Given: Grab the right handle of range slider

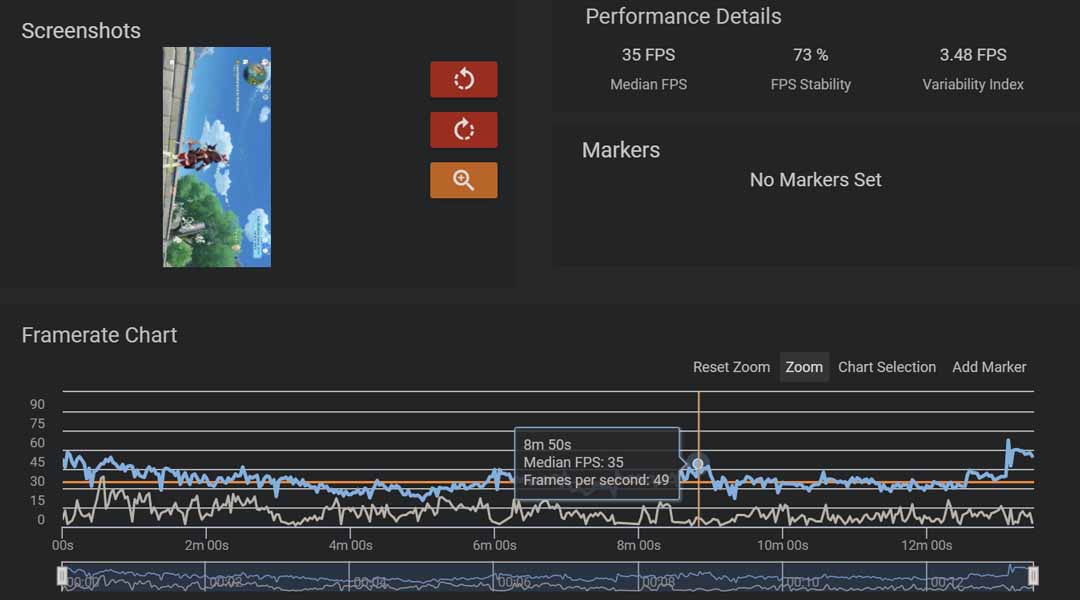Looking at the screenshot, I should [x=1033, y=576].
